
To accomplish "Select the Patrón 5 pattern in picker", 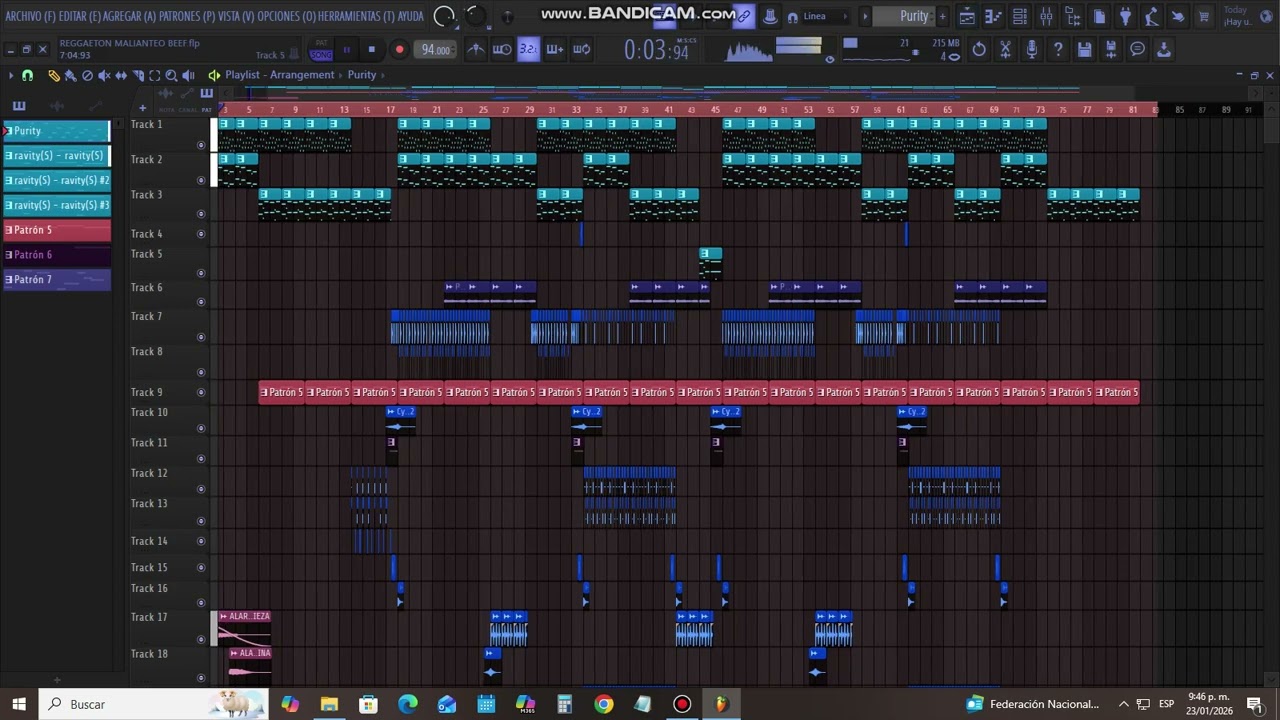I will [x=56, y=230].
